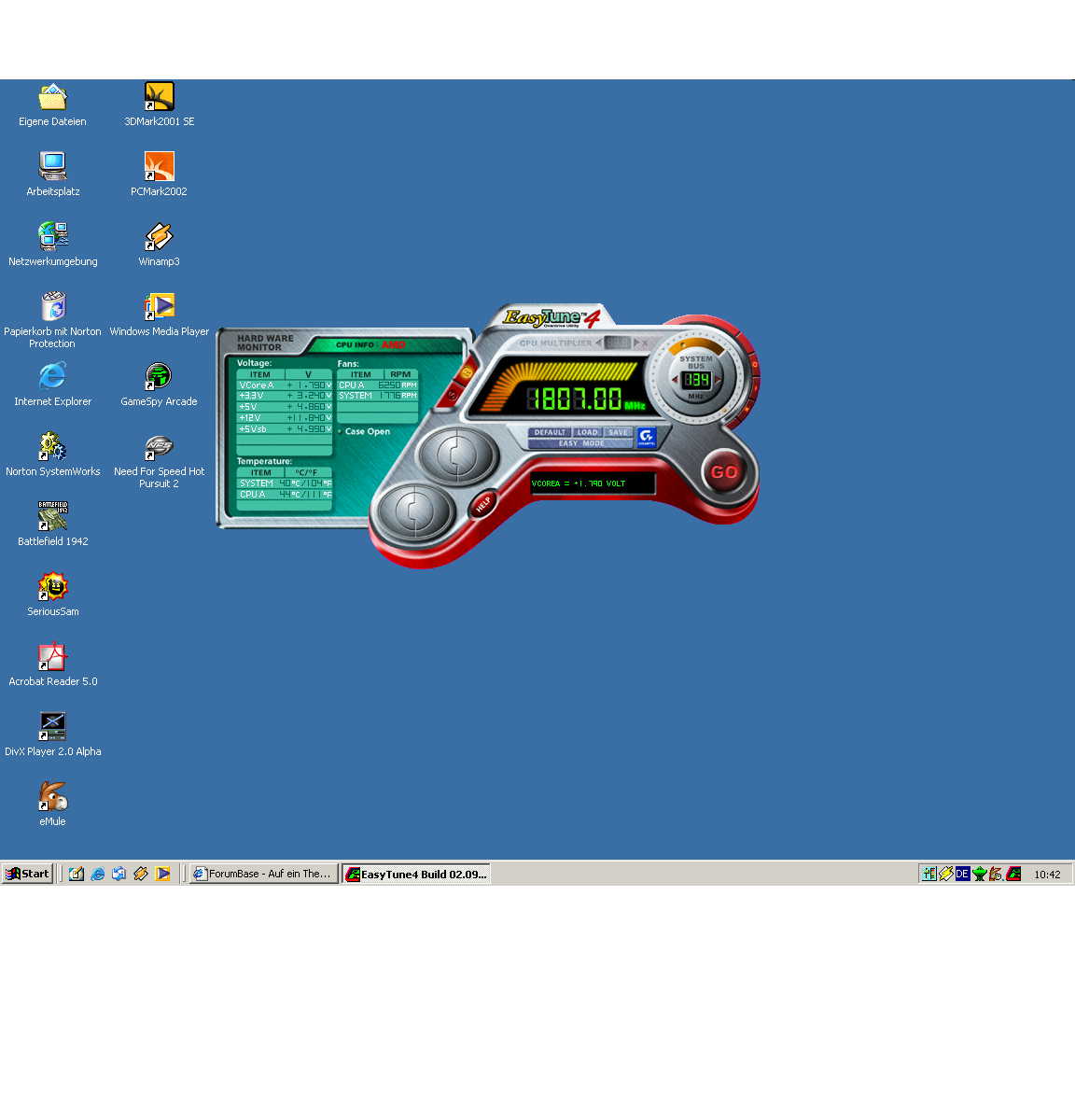Select the 3DMark2001 SE desktop icon
Viewport: 1075px width, 1120px height.
[159, 105]
